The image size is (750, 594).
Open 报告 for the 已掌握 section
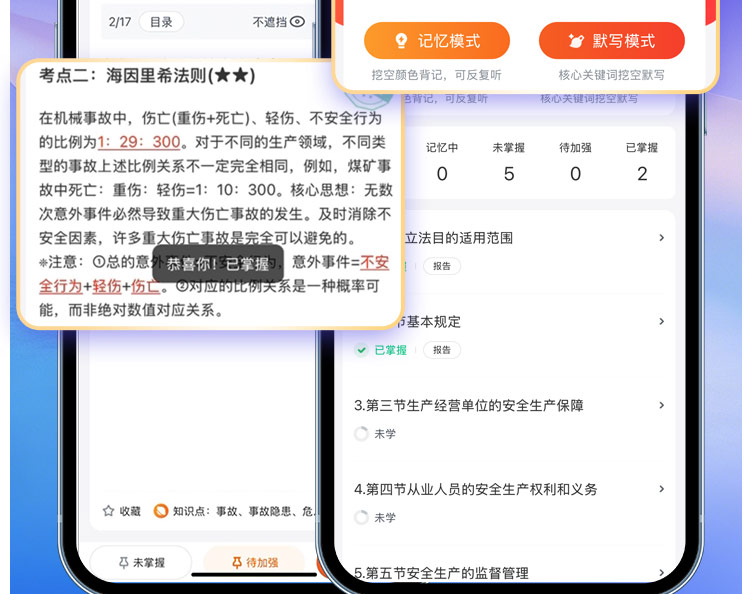pos(441,350)
